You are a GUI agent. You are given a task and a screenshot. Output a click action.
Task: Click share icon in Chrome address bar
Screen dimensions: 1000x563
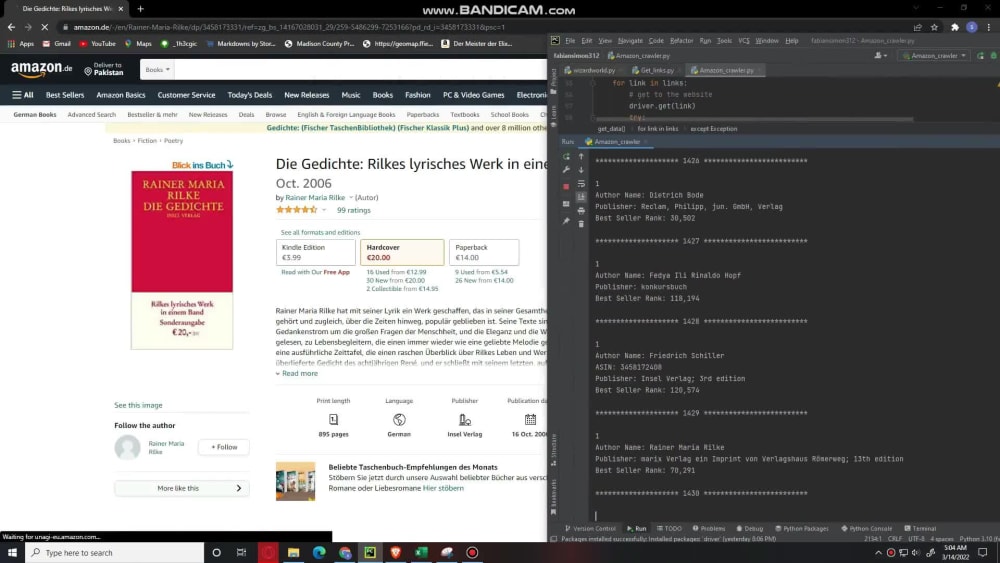coord(917,27)
